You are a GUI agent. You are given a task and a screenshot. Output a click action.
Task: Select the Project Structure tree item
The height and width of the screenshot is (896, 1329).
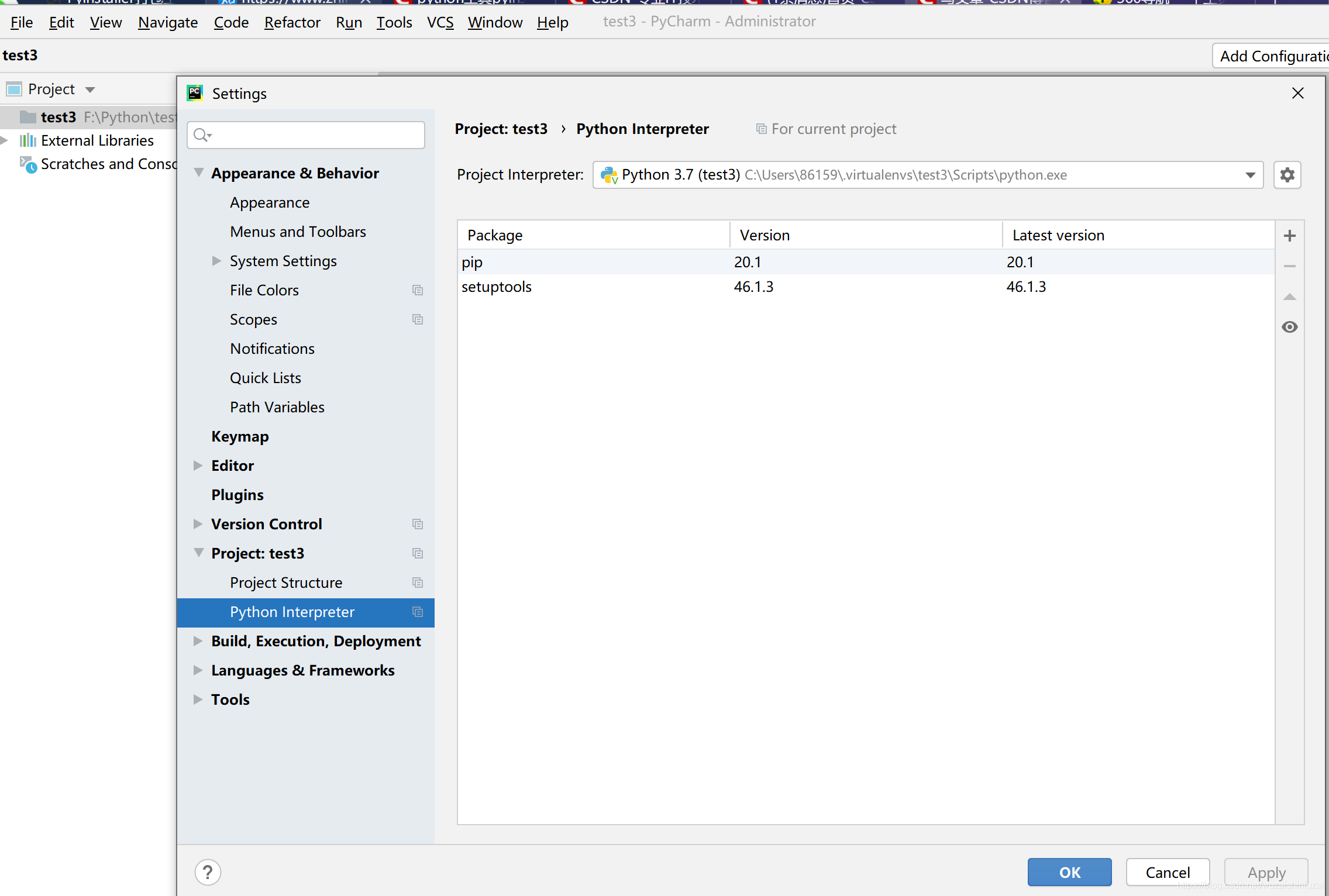click(286, 583)
